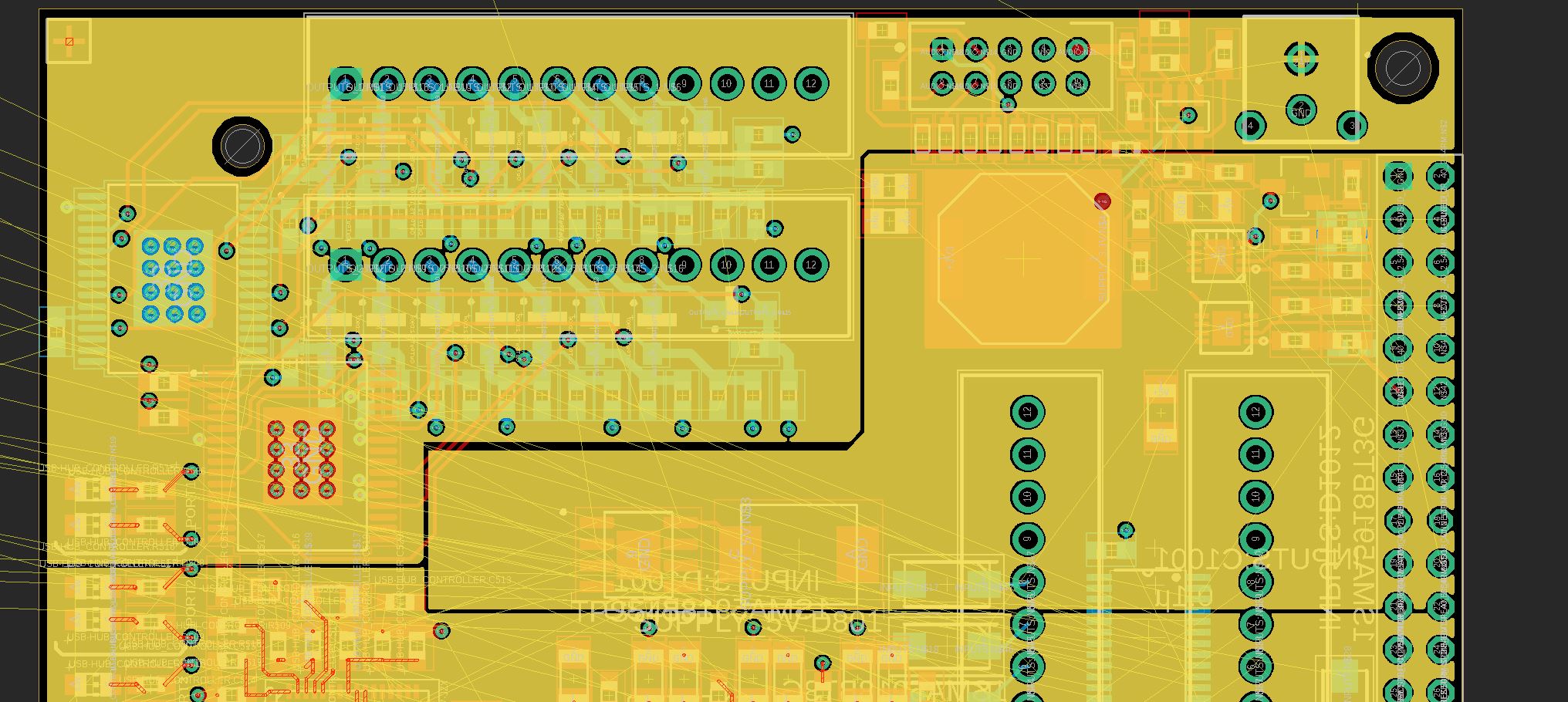Viewport: 1568px width, 702px height.
Task: Select pad 3 of the jack connector
Action: pos(1352,125)
